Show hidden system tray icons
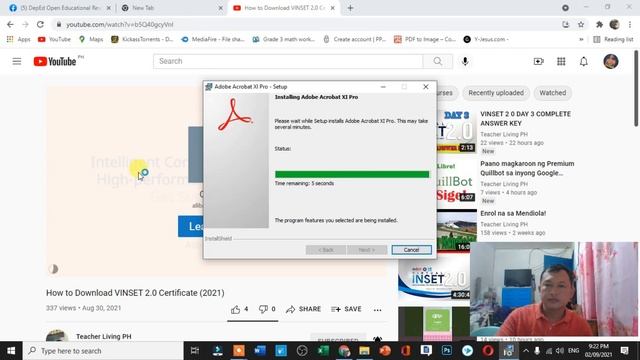 [526, 351]
